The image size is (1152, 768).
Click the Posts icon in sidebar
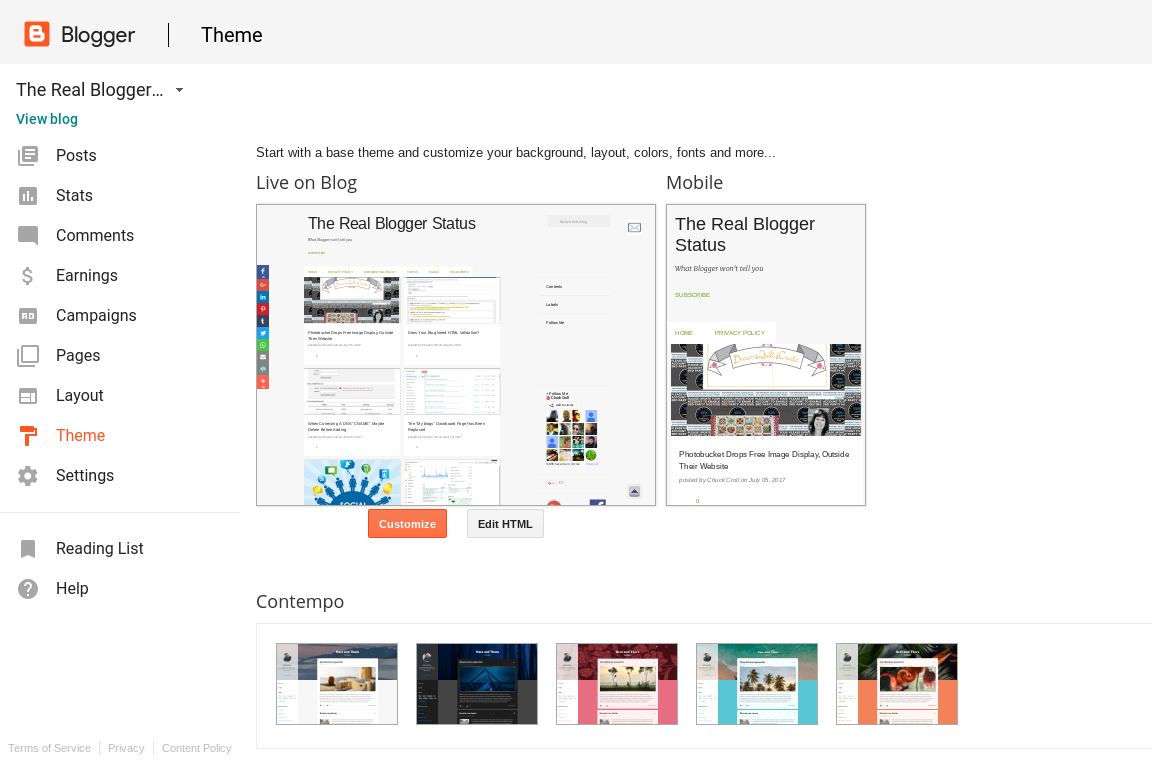tap(28, 155)
